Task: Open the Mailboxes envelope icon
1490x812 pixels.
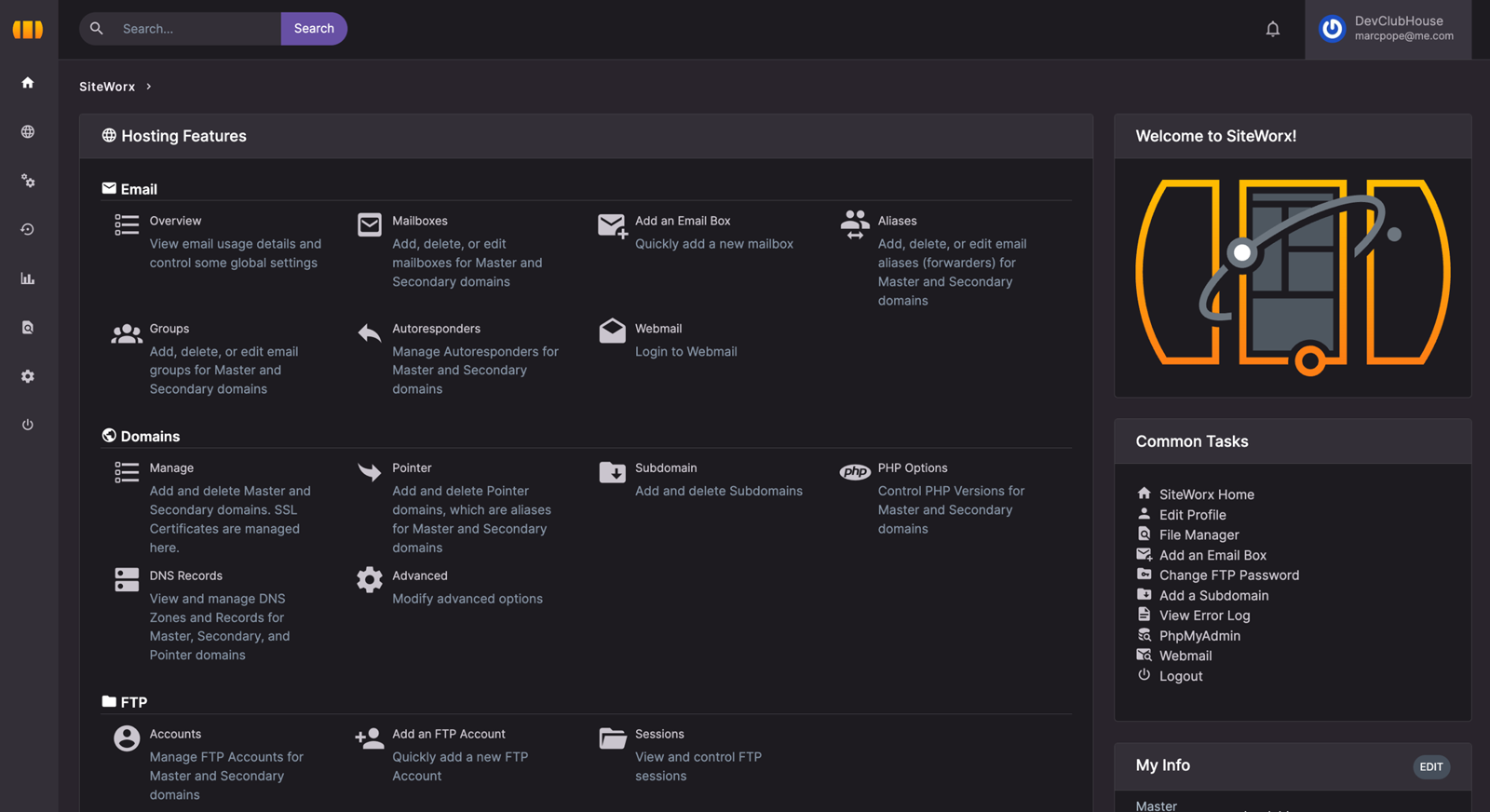Action: 370,224
